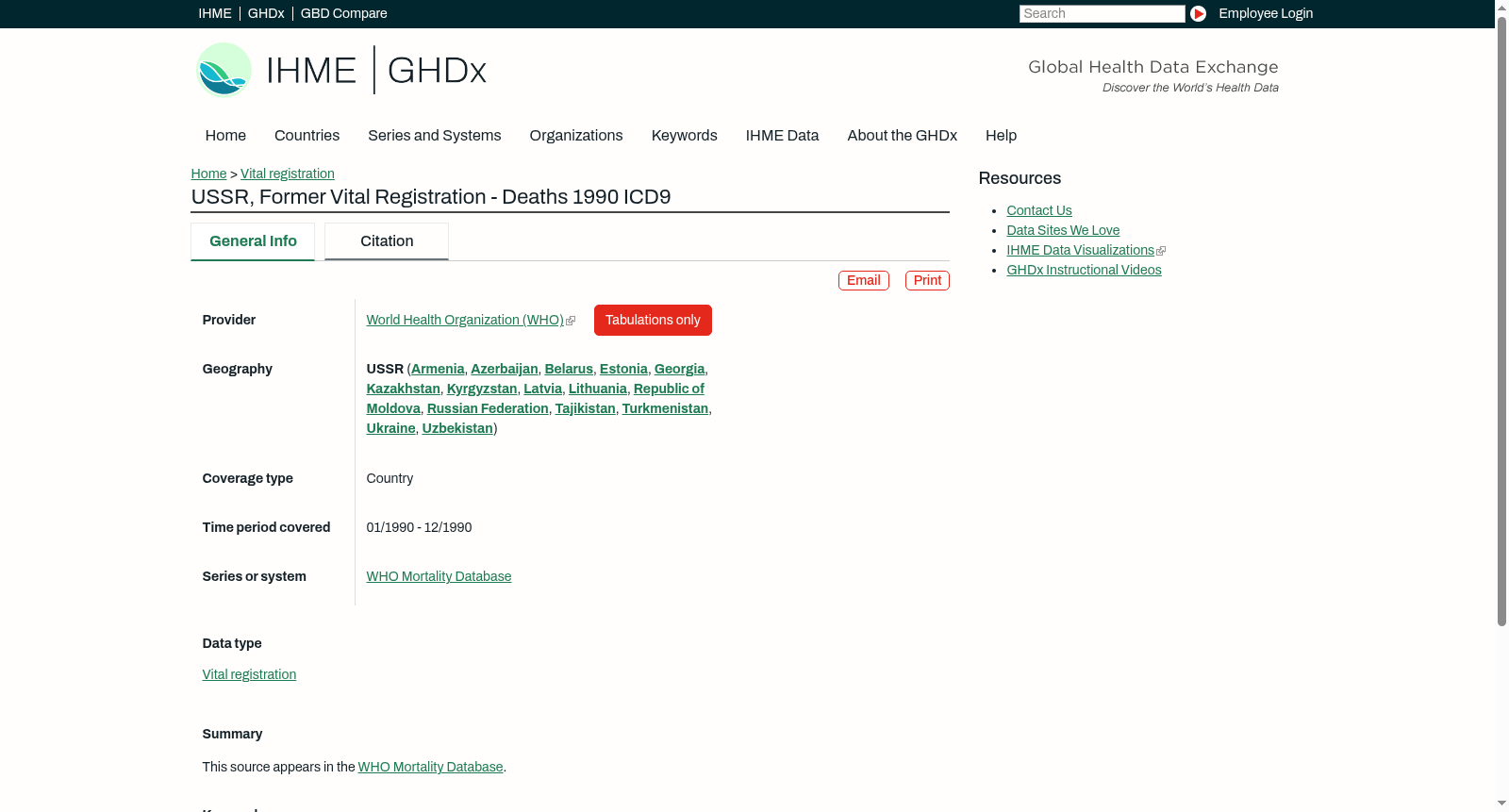Open the IHME top bar link
The width and height of the screenshot is (1509, 812).
(x=215, y=13)
